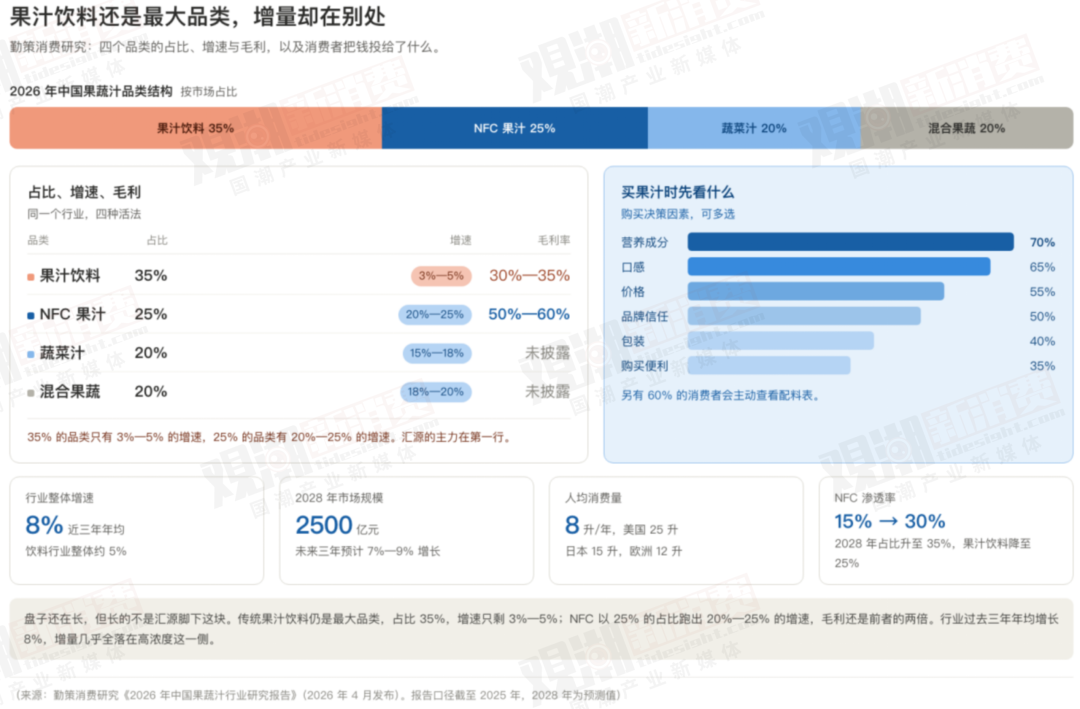1080x709 pixels.
Task: Click the 增速 column header
Action: (461, 240)
